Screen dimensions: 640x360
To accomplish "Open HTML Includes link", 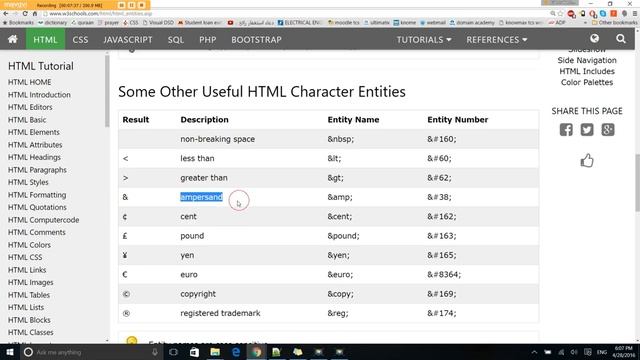I will click(x=587, y=71).
